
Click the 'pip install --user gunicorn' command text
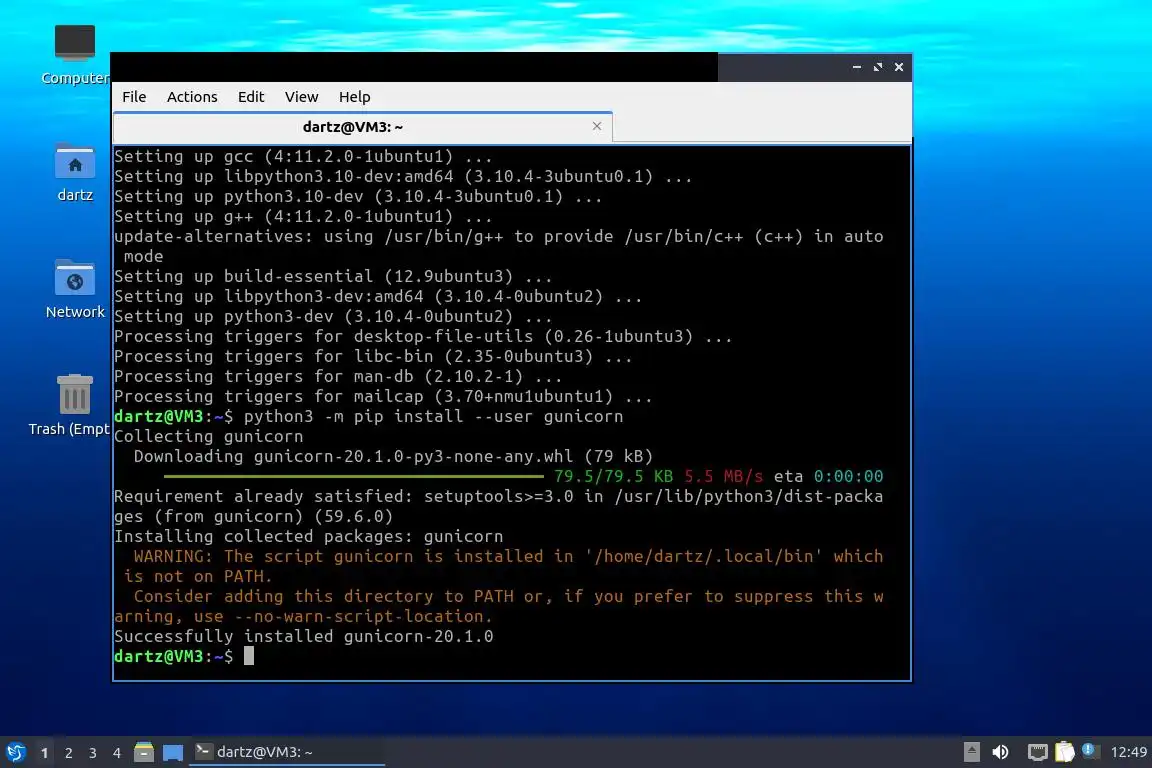[489, 417]
